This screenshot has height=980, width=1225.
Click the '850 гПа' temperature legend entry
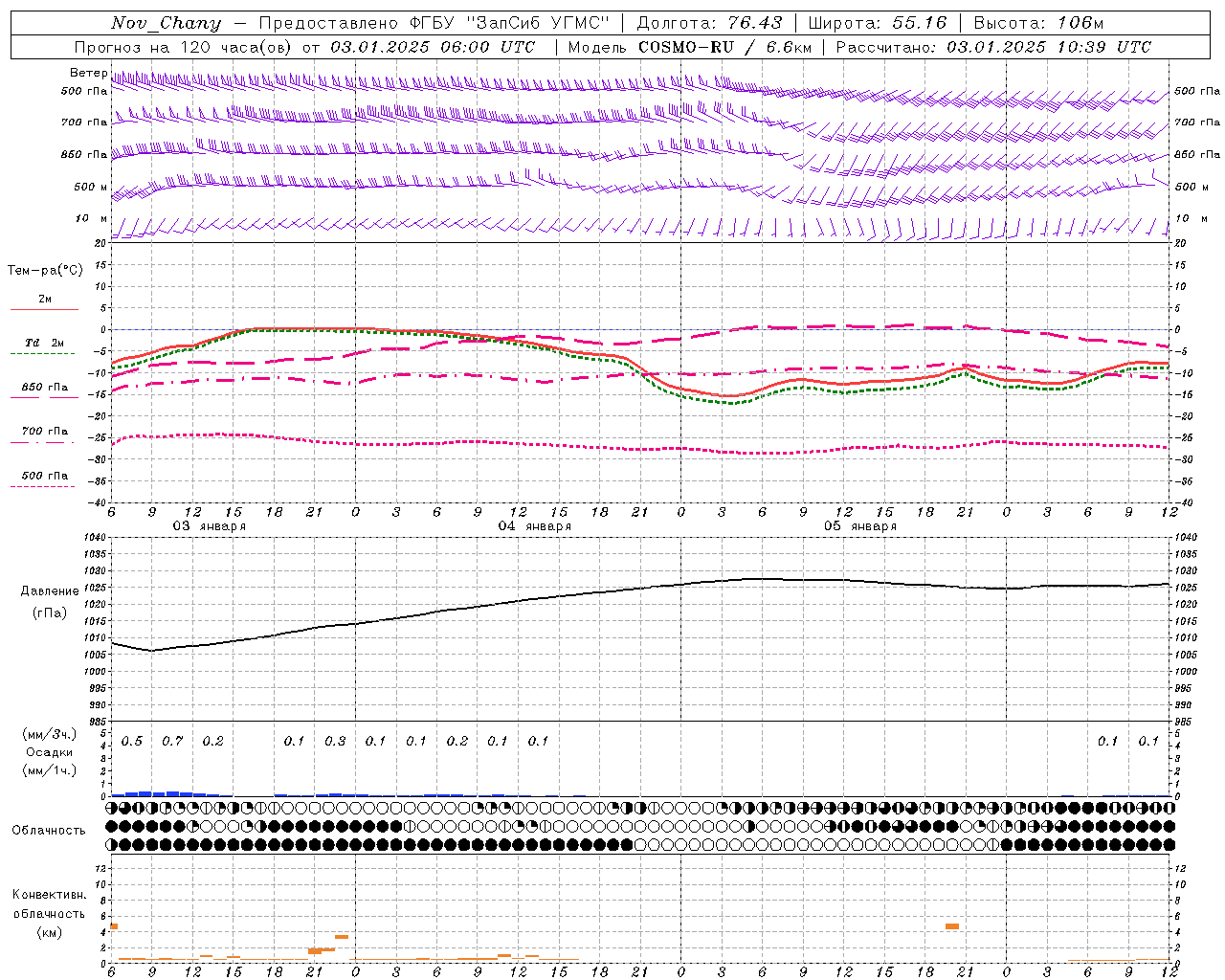(45, 388)
